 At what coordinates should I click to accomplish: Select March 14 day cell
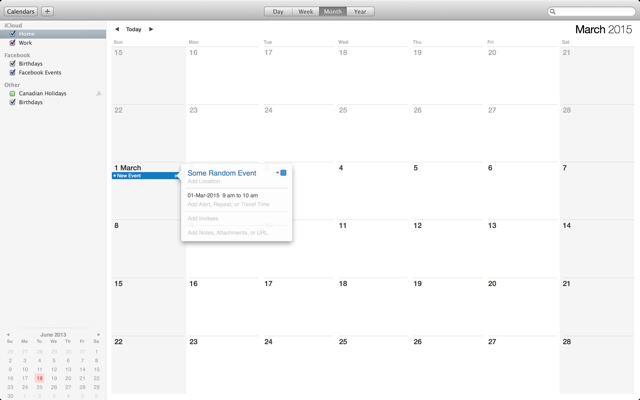click(597, 249)
